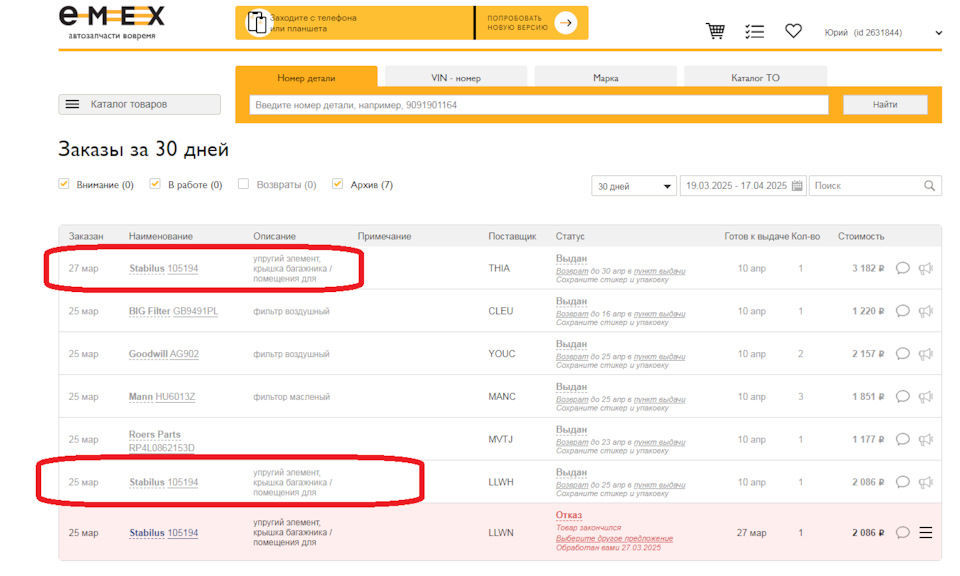
Task: Open Stabilus 105194 link in THIA row
Action: click(163, 268)
